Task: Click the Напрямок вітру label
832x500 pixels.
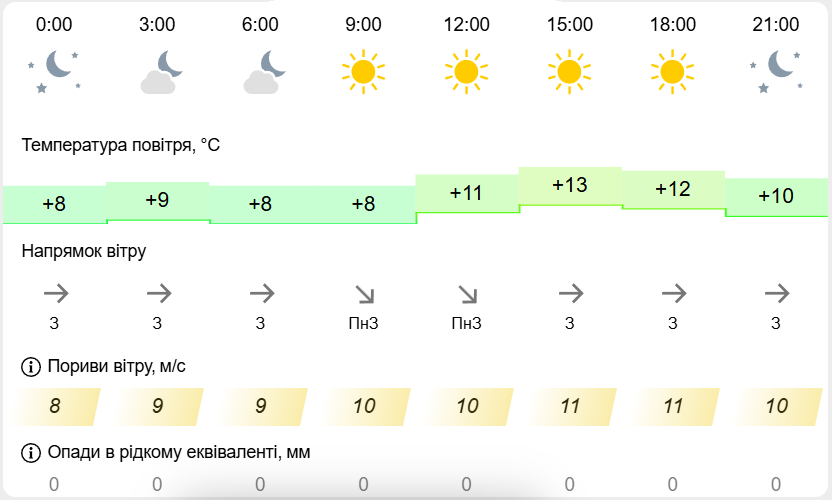Action: click(84, 251)
